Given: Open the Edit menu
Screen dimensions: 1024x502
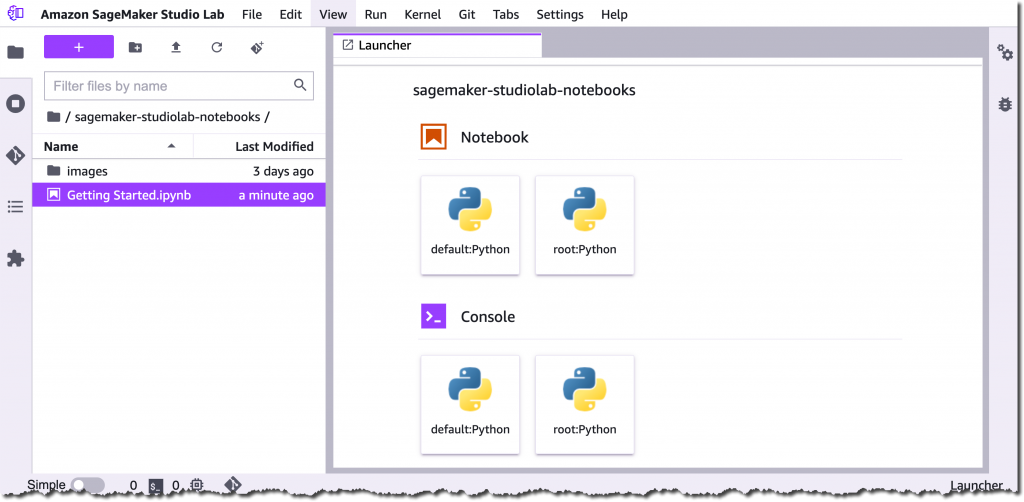Looking at the screenshot, I should pyautogui.click(x=291, y=14).
